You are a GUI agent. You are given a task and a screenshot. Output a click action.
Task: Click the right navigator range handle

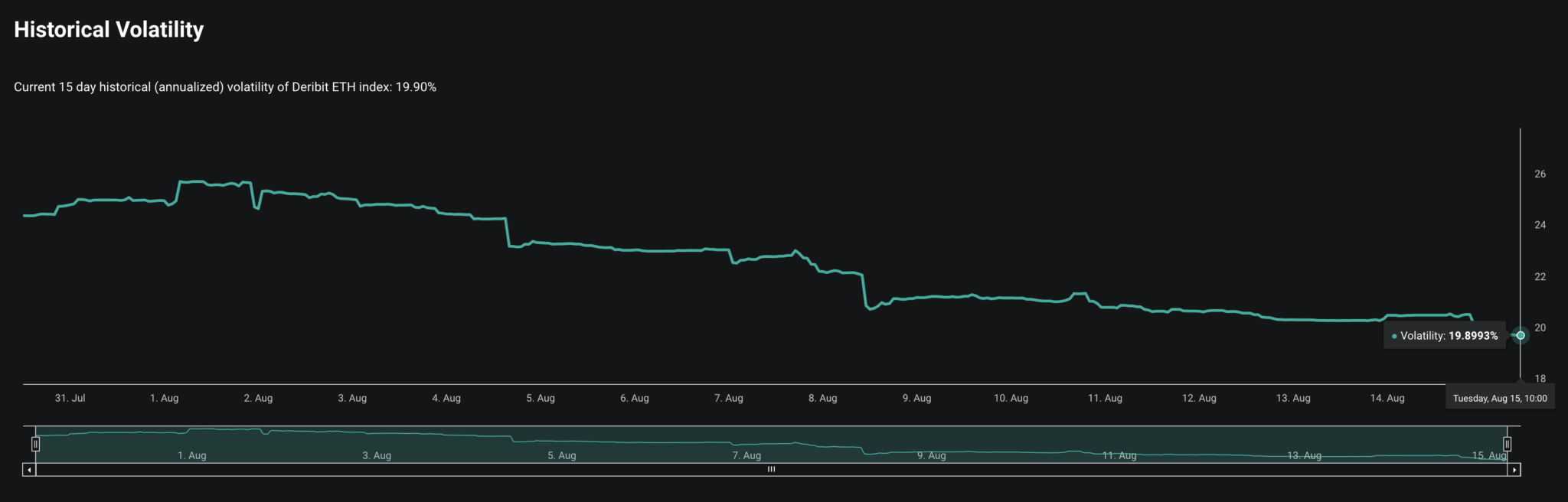point(1507,444)
